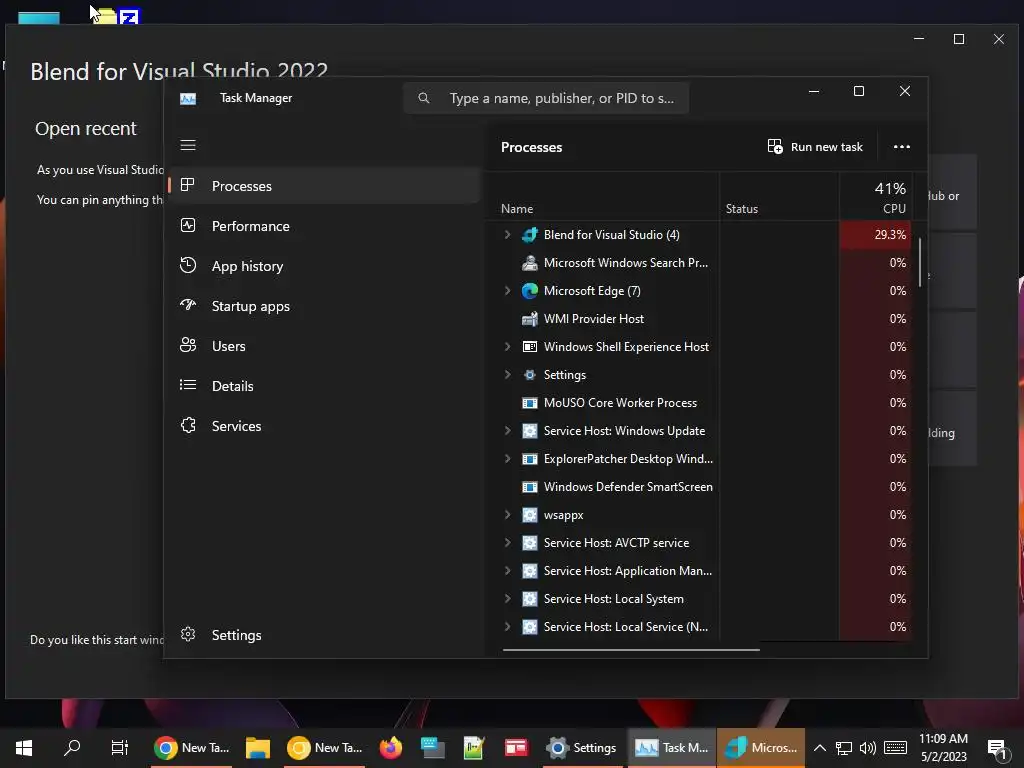Screen dimensions: 1024x768
Task: Open network tray icon
Action: click(844, 748)
